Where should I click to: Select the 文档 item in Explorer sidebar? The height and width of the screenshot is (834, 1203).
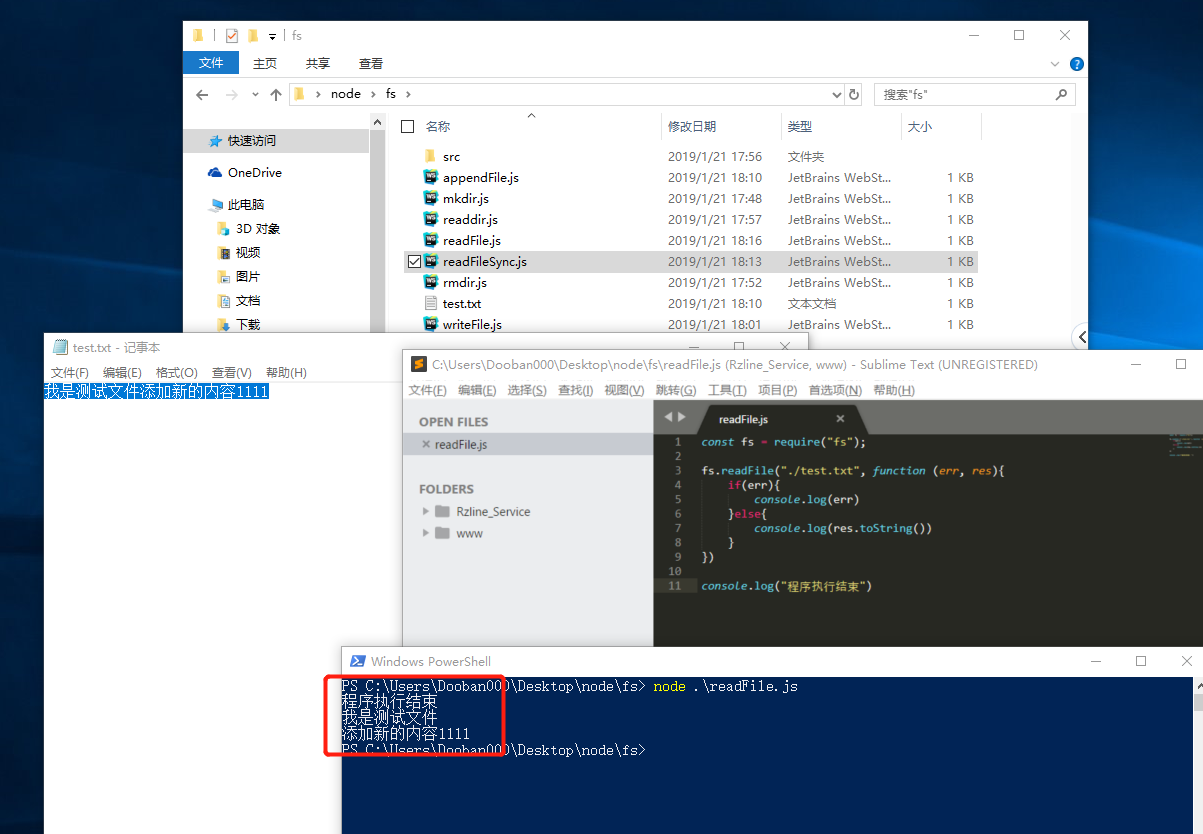[248, 301]
